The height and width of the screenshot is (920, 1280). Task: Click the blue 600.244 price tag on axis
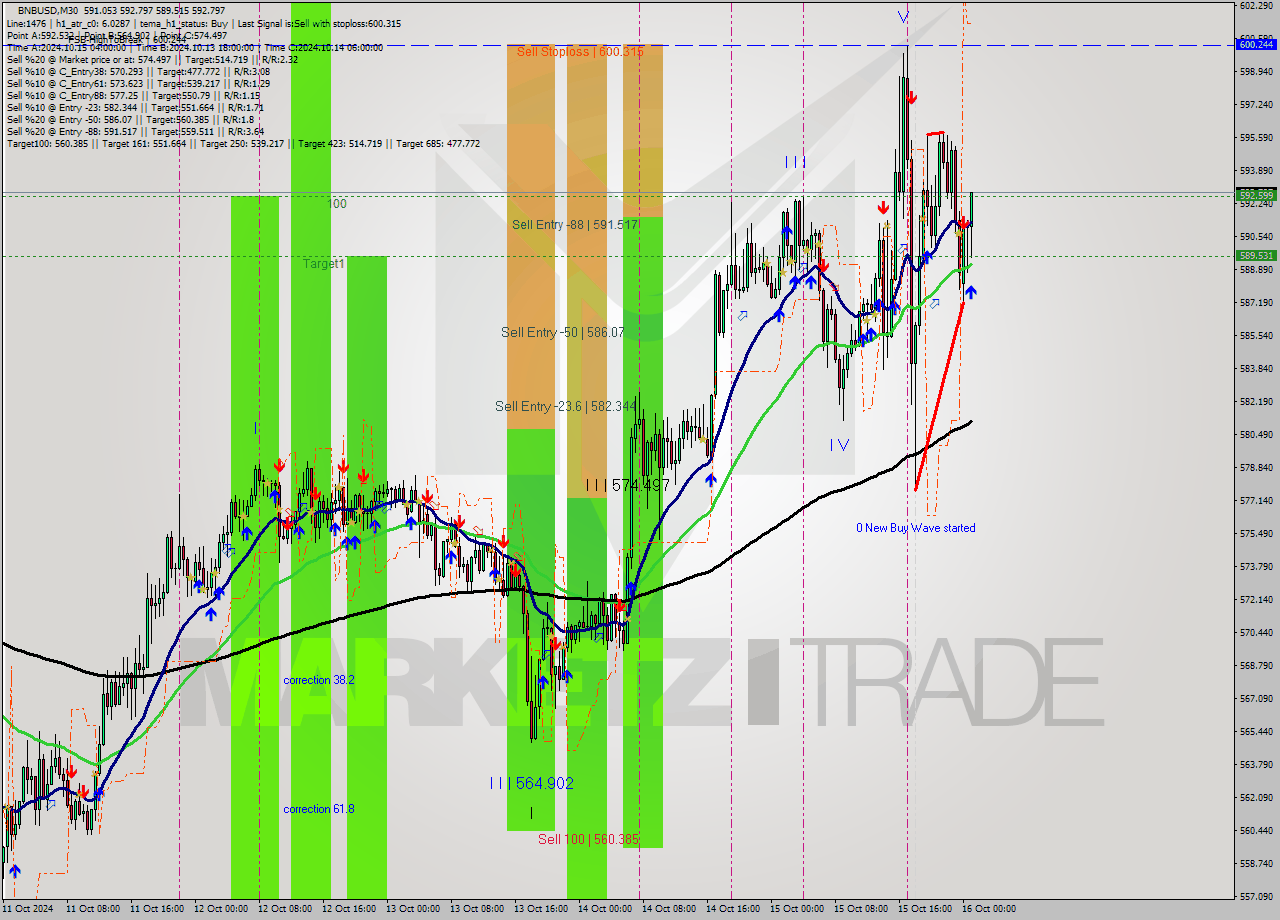pyautogui.click(x=1256, y=44)
